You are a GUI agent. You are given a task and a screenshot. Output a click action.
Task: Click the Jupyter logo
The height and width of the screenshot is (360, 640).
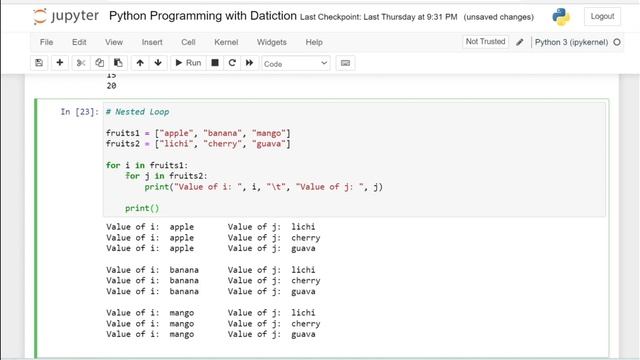tap(65, 16)
